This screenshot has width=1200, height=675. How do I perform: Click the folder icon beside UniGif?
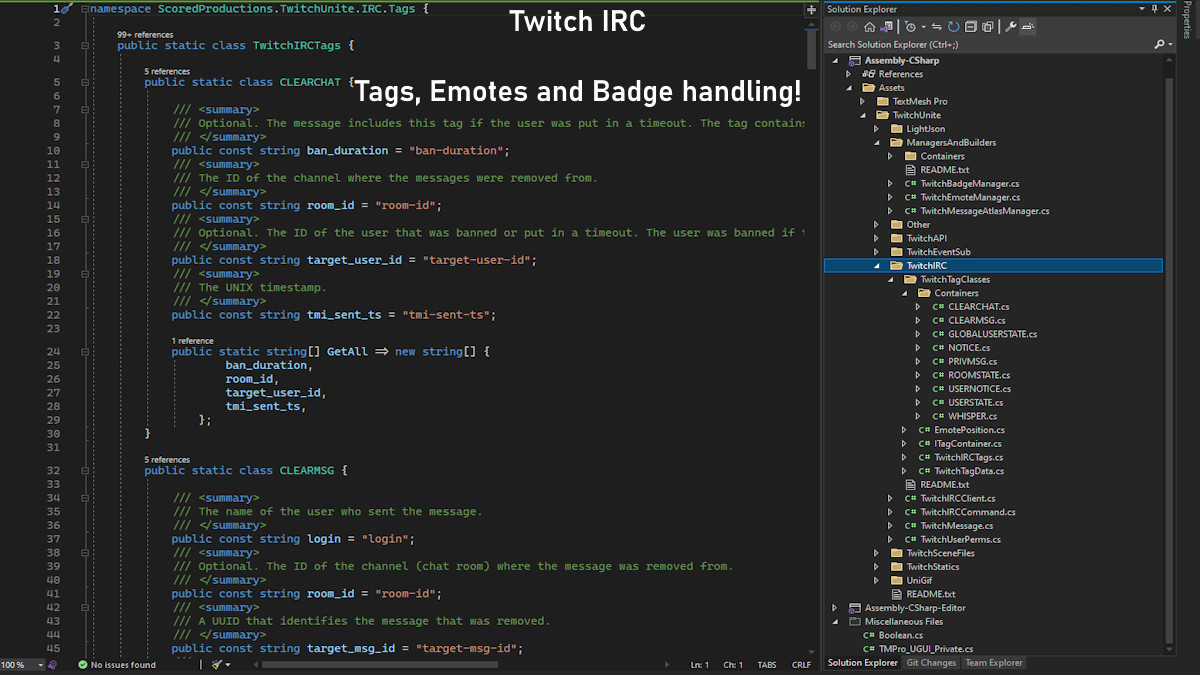tap(896, 580)
